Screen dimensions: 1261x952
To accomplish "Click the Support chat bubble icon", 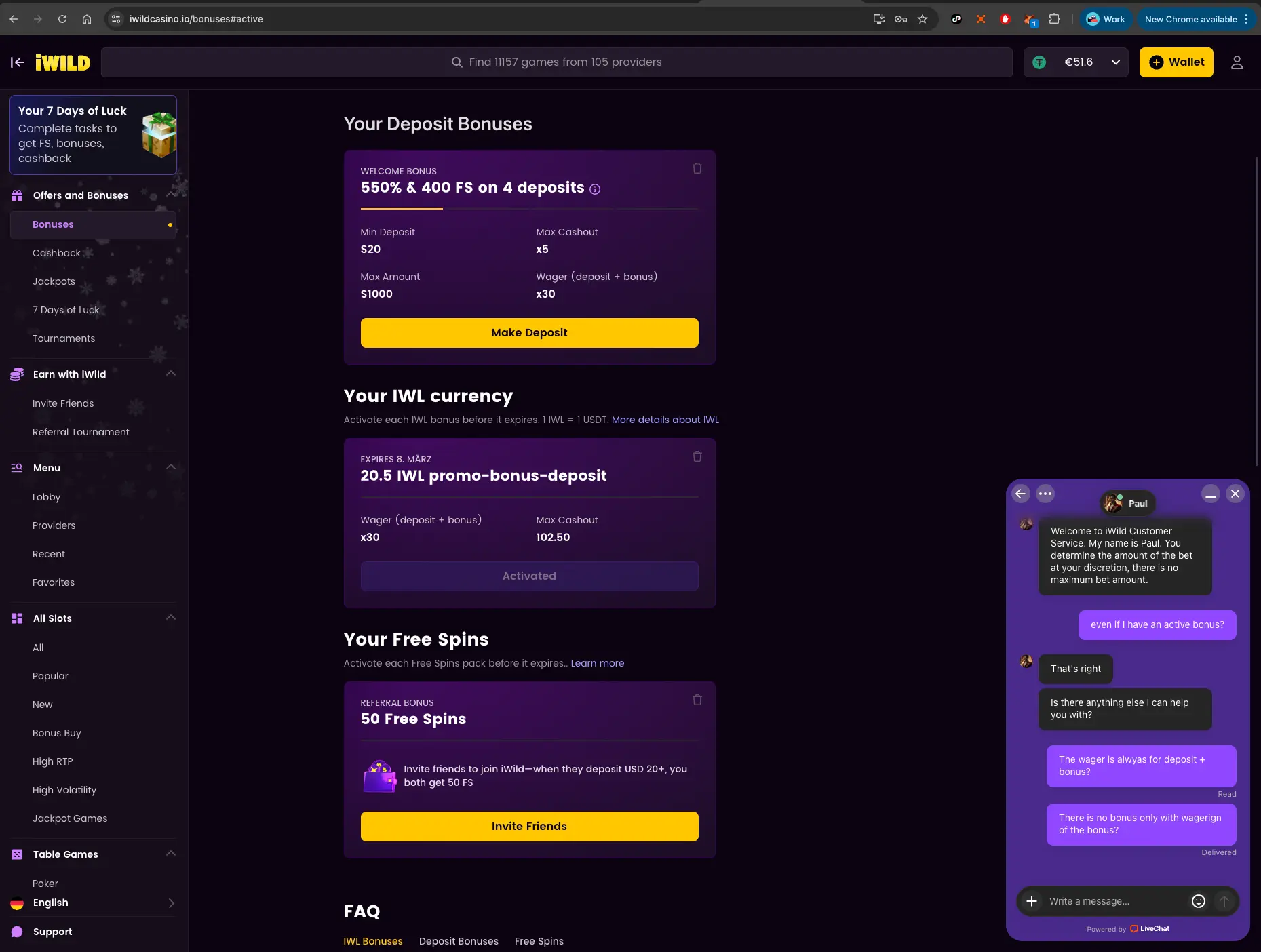I will coord(17,932).
